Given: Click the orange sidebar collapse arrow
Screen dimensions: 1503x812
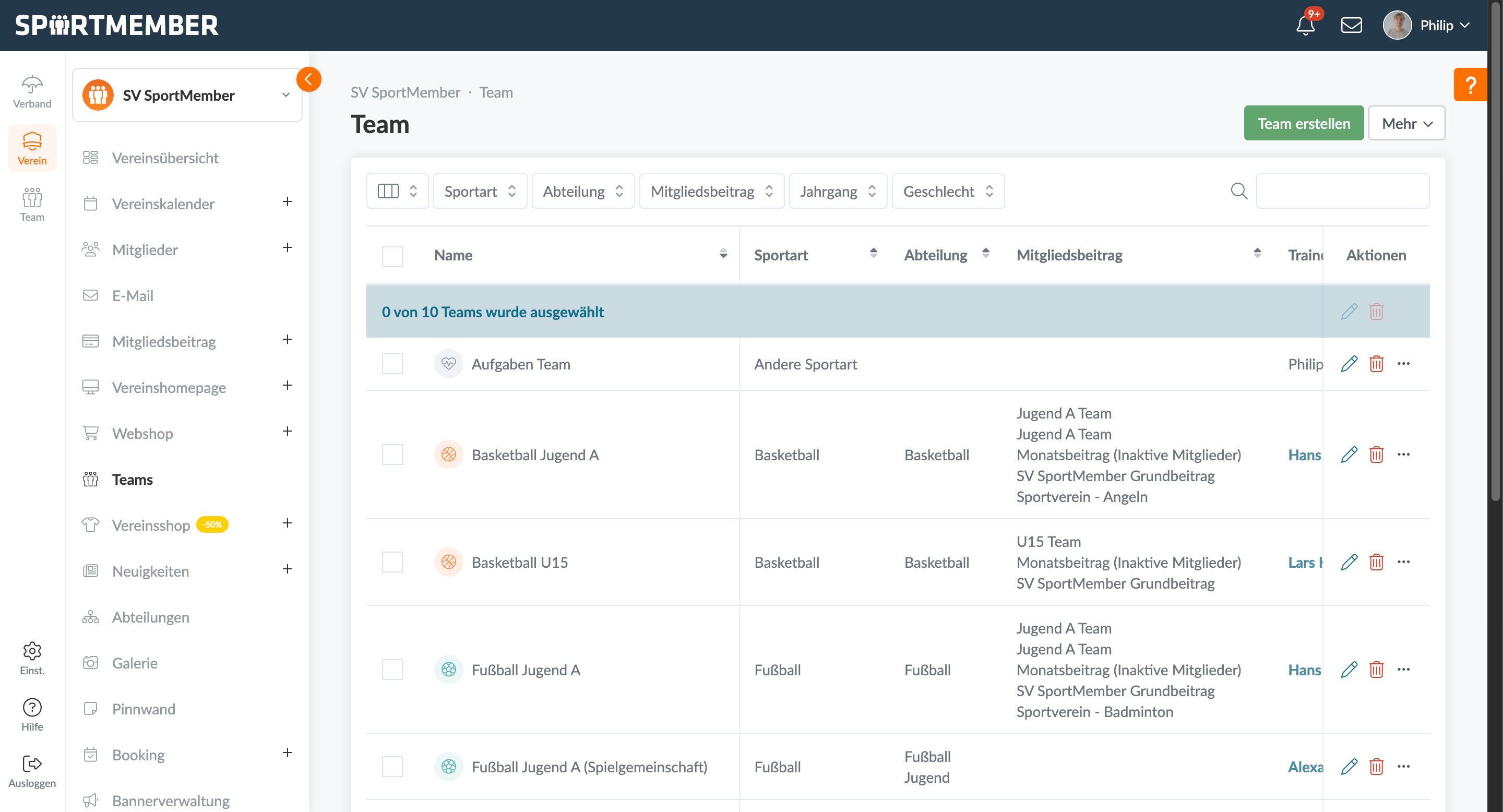Looking at the screenshot, I should coord(308,79).
